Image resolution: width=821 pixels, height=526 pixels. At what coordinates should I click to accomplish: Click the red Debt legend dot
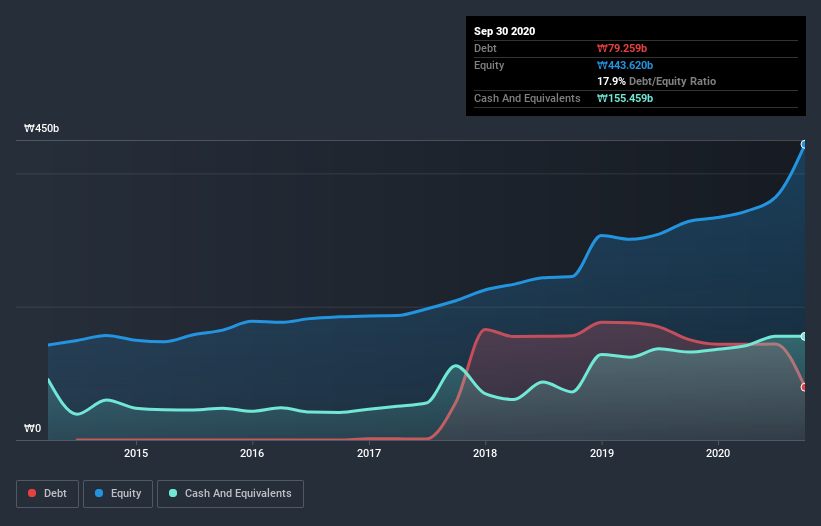(x=32, y=493)
